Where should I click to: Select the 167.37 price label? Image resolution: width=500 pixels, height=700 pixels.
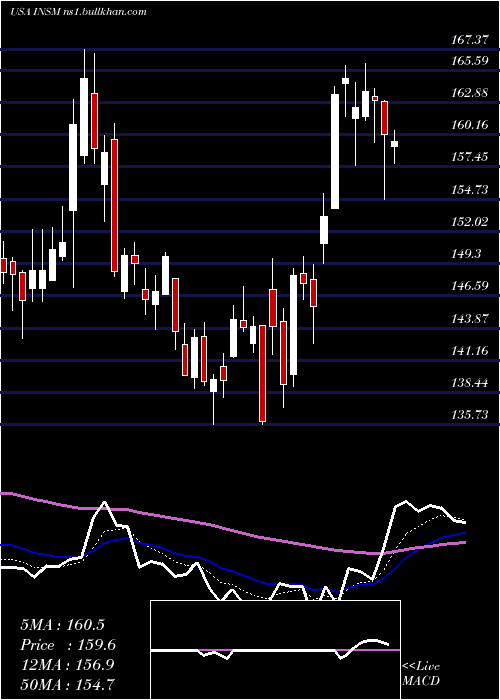coord(469,40)
